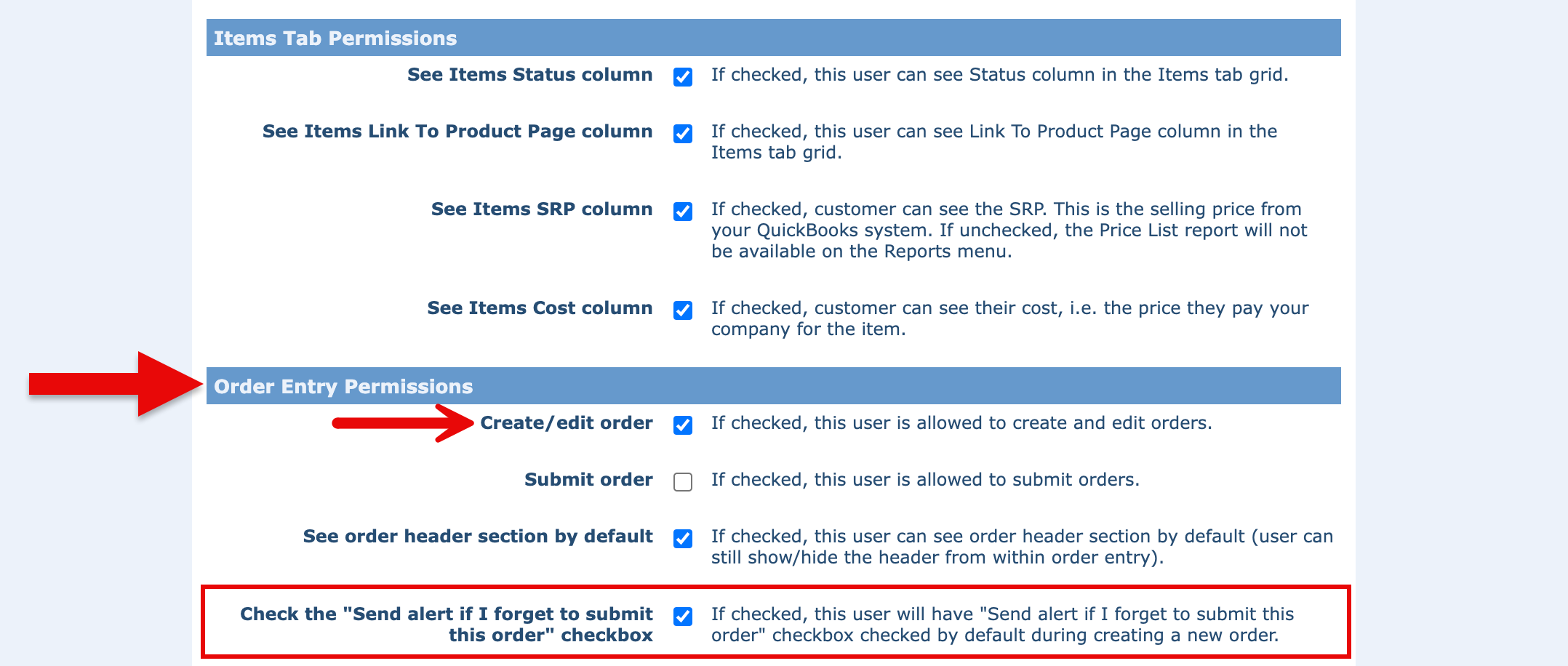This screenshot has height=666, width=1568.
Task: Click the Order Entry Permissions section header
Action: point(343,386)
